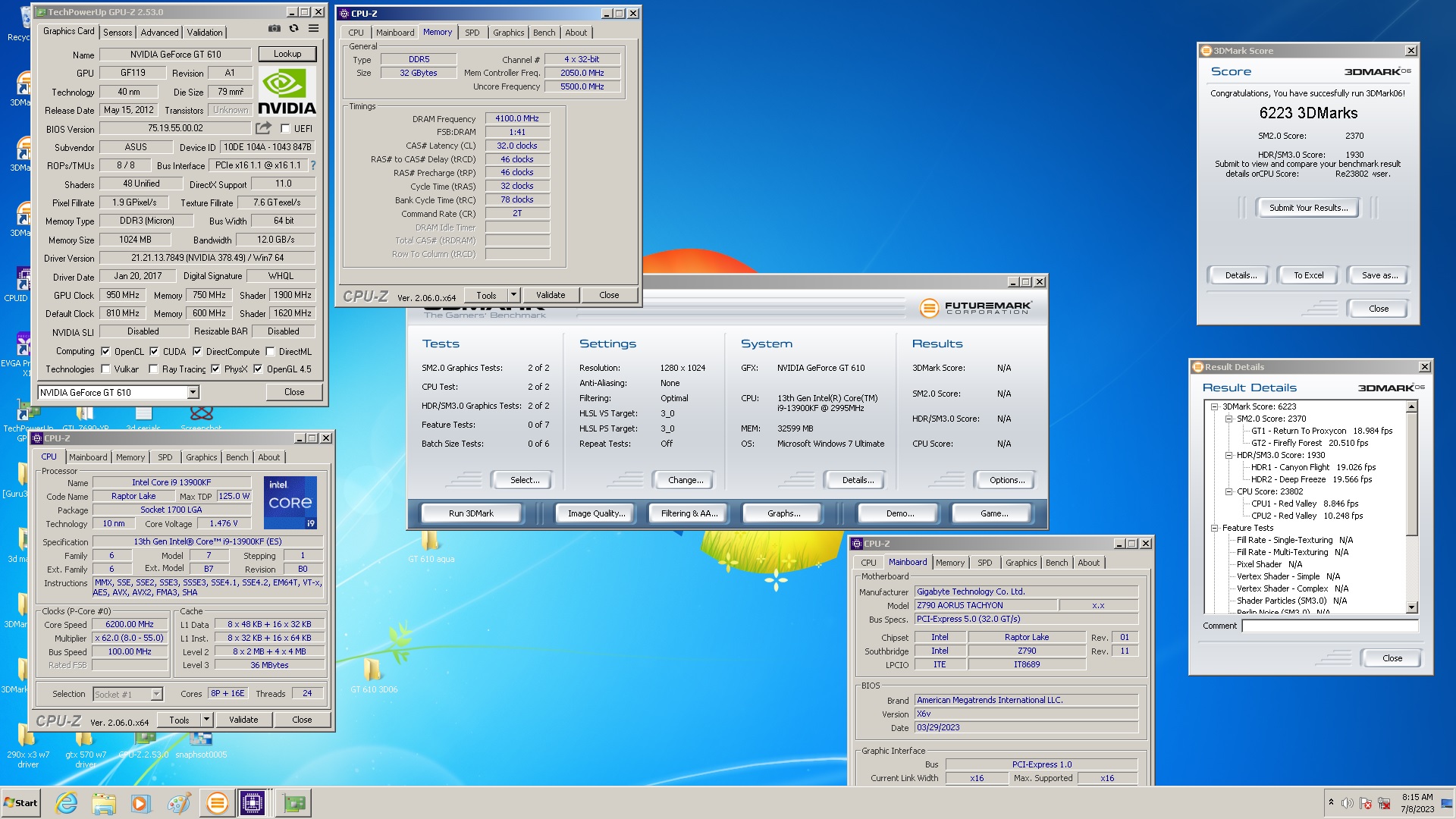
Task: Open the GT 610 3D06 desktop folder
Action: click(x=373, y=675)
